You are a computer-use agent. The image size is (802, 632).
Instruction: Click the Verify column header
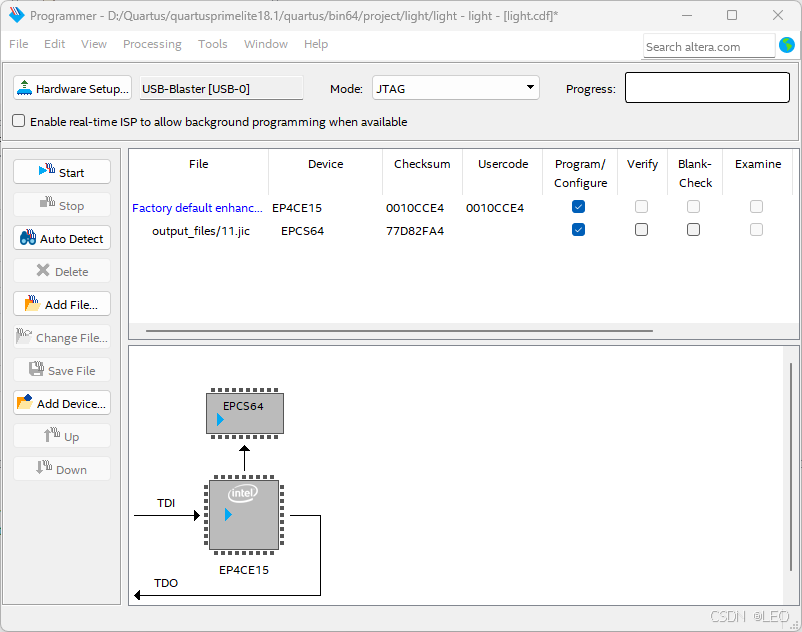click(x=642, y=173)
